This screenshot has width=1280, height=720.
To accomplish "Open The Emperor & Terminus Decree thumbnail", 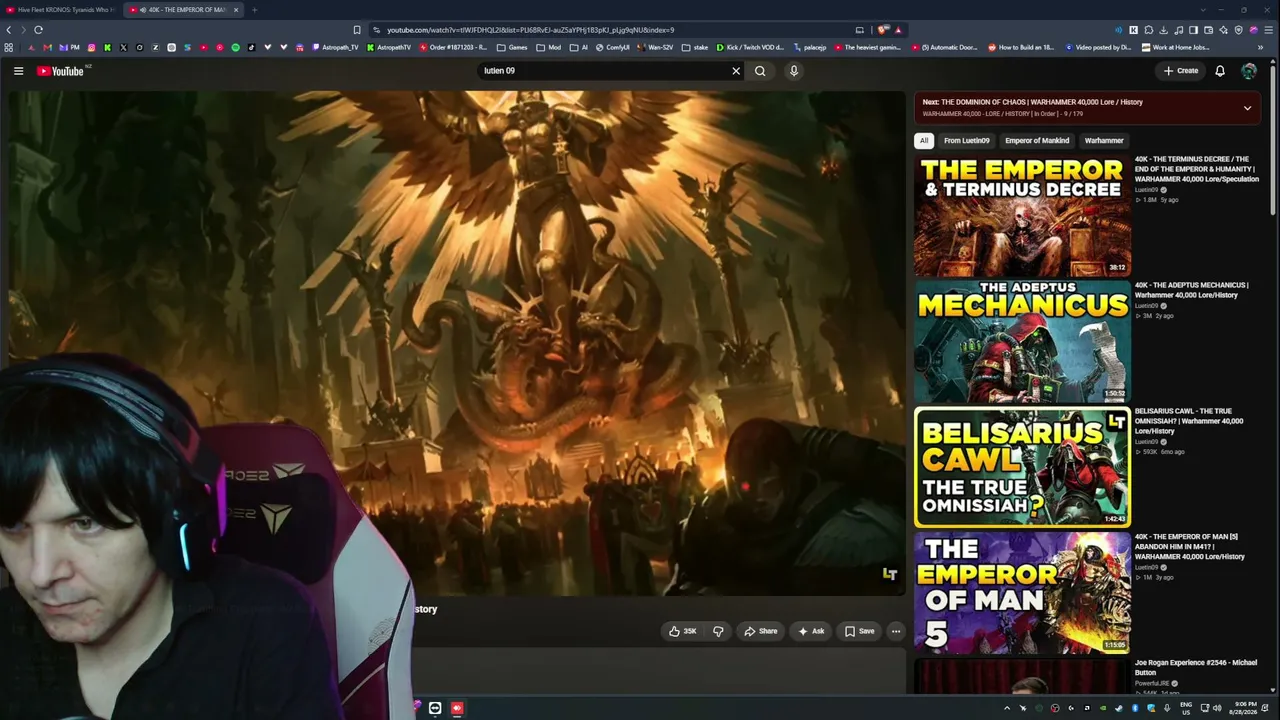I will (x=1022, y=216).
